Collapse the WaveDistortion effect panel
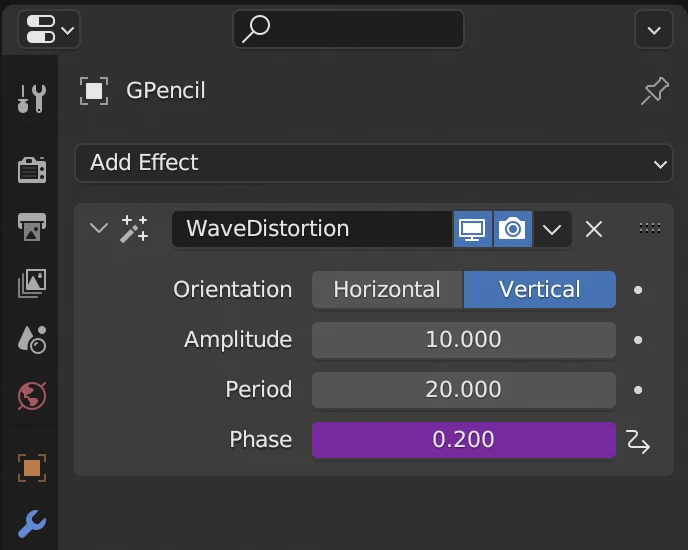 click(98, 229)
